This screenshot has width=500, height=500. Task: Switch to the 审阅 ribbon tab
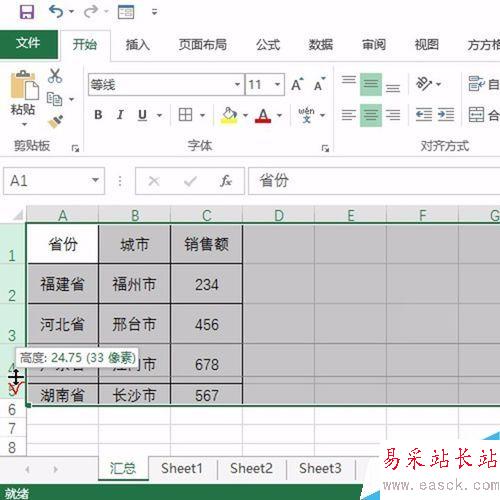[374, 45]
